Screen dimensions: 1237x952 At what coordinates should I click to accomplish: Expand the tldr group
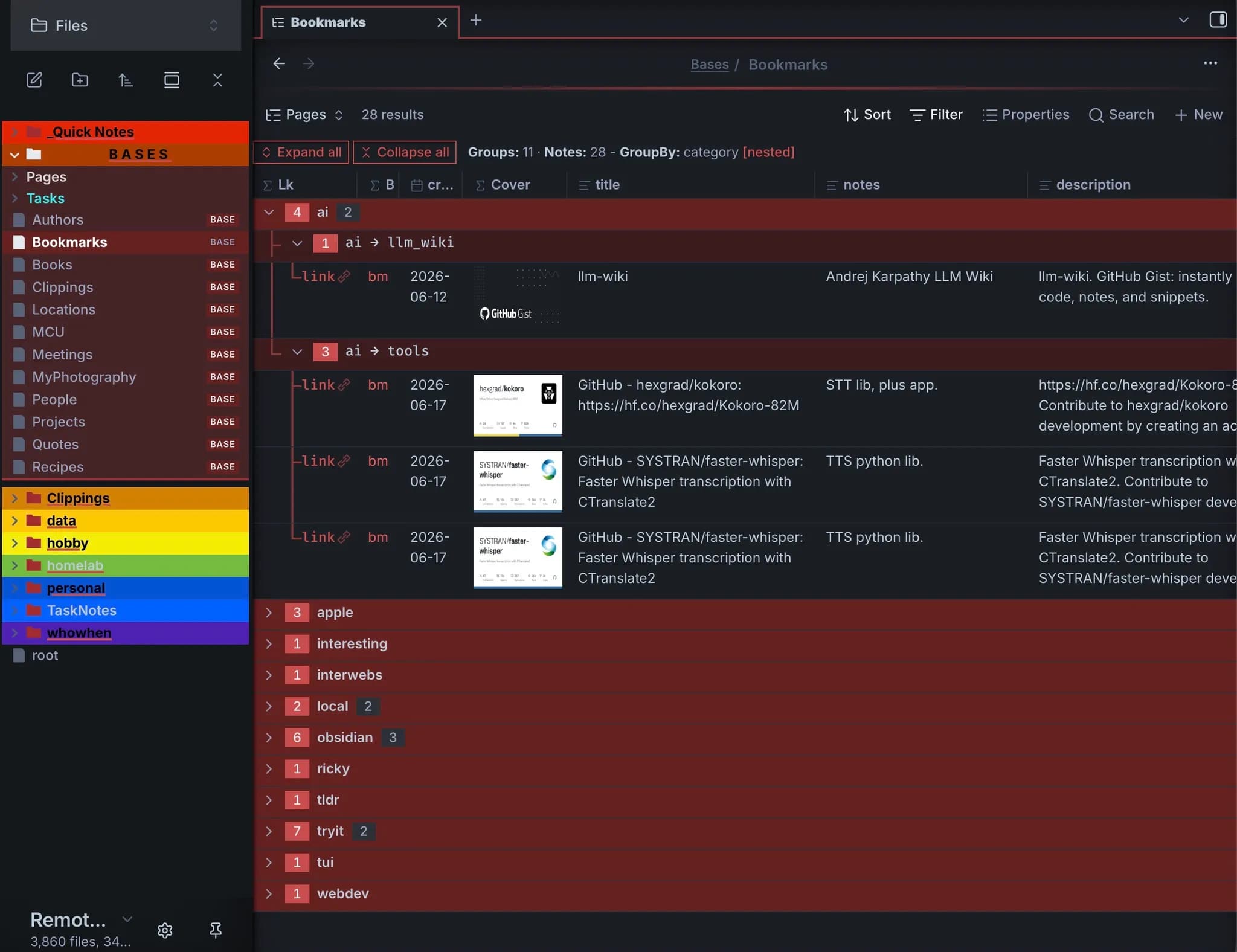[269, 800]
